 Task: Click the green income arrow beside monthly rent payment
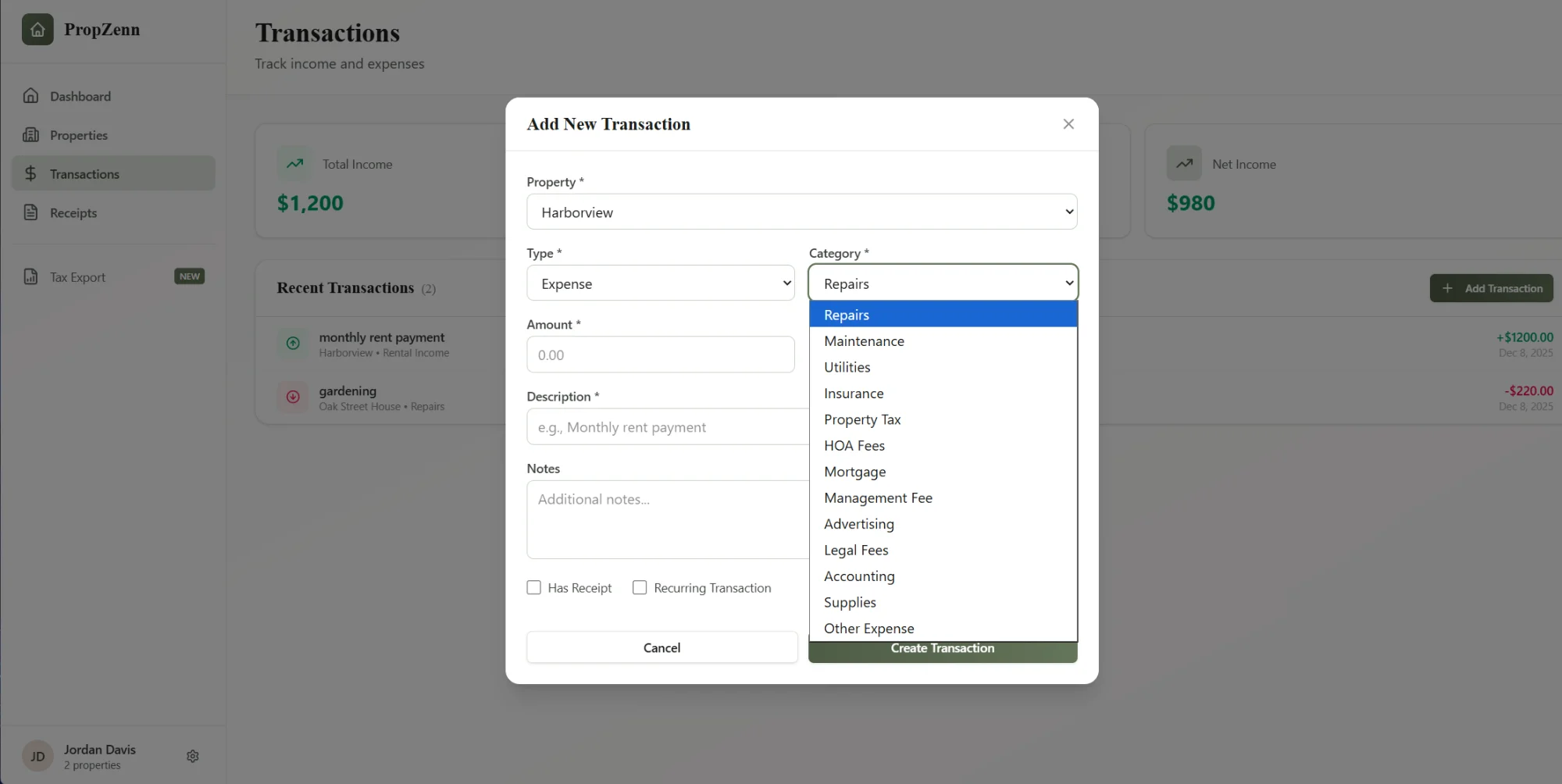coord(292,343)
